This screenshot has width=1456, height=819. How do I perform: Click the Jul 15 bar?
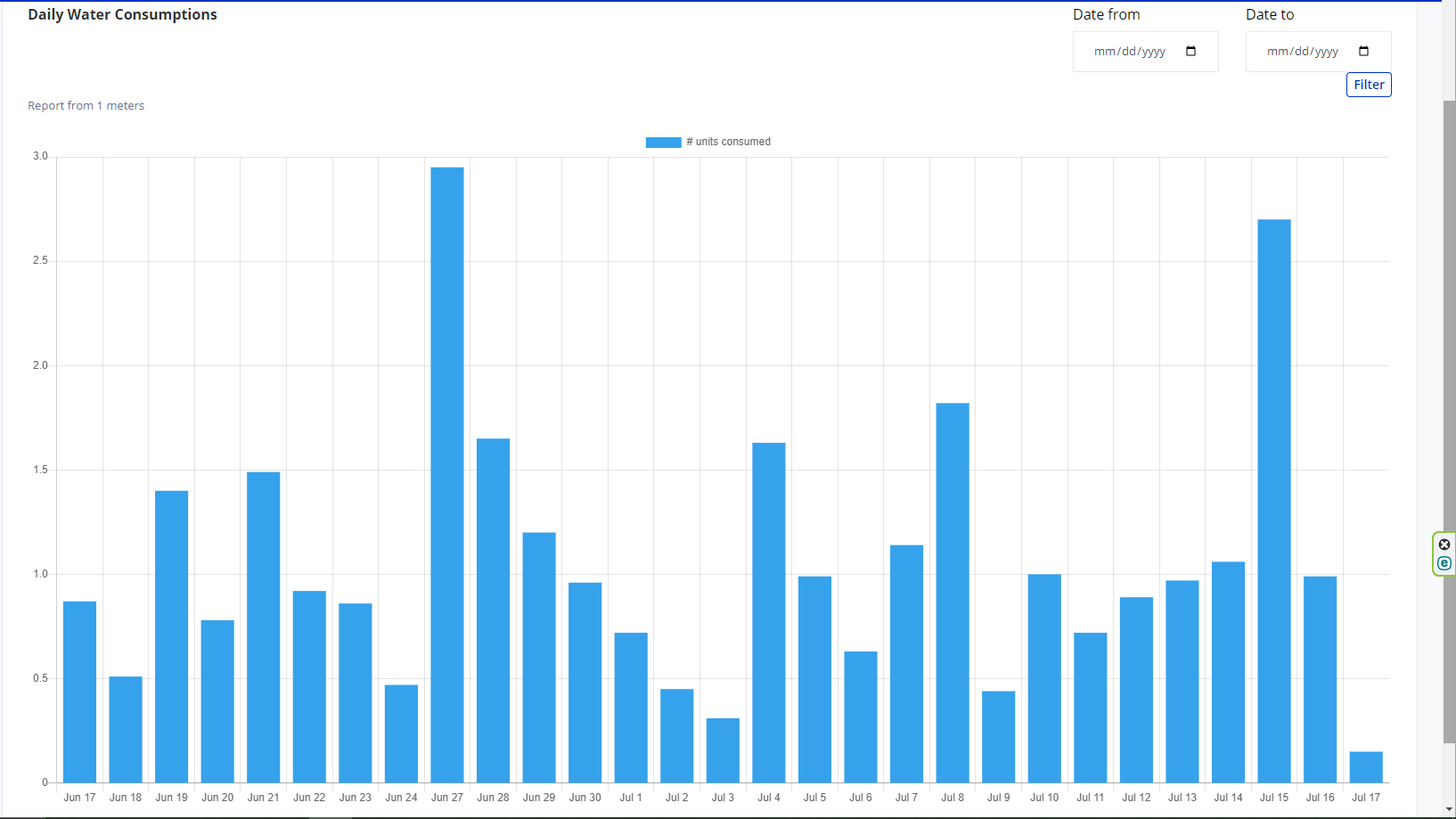point(1274,501)
